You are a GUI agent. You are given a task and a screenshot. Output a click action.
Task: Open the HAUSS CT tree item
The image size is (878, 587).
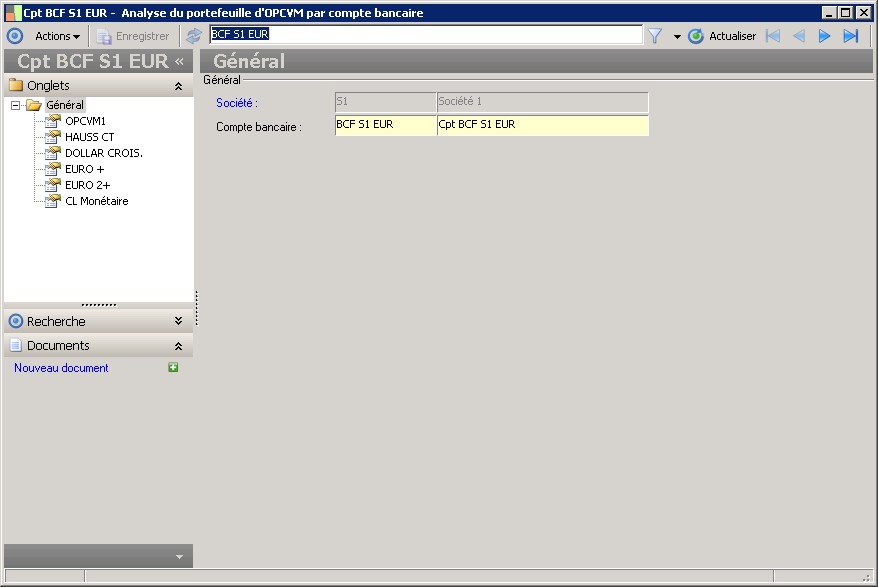90,137
